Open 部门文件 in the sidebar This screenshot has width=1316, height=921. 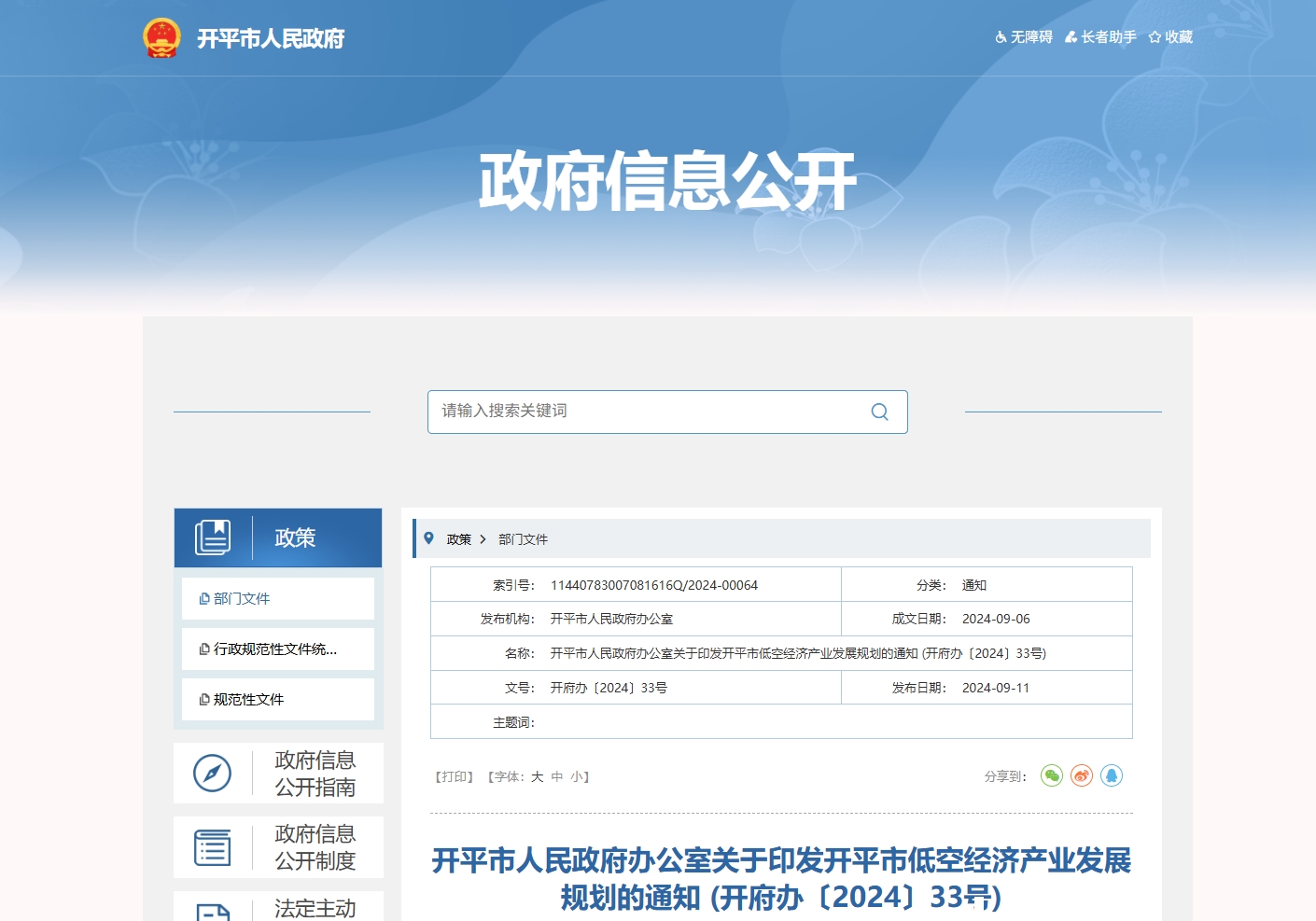click(241, 599)
